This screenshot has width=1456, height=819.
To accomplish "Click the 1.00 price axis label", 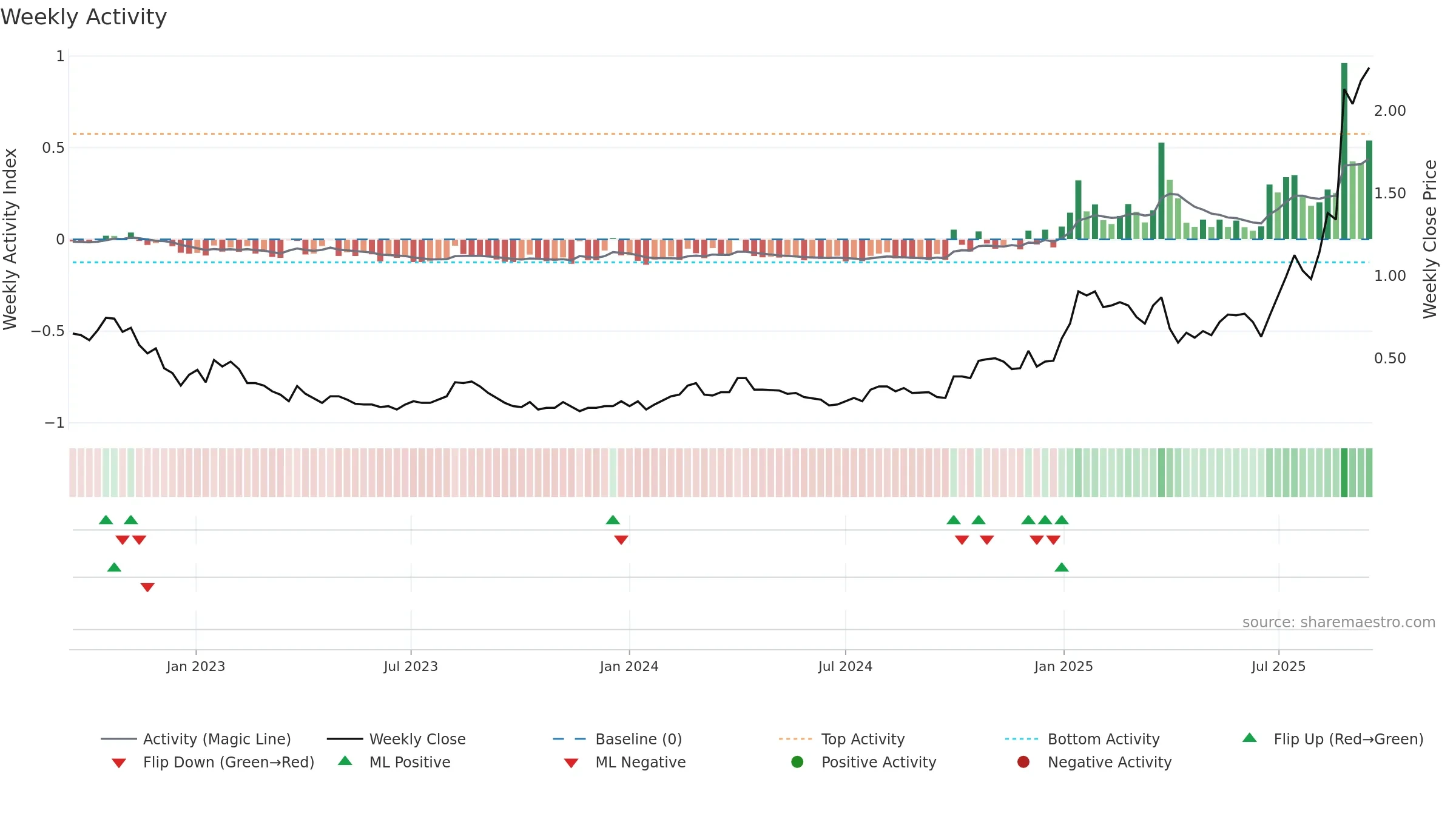I will point(1390,276).
